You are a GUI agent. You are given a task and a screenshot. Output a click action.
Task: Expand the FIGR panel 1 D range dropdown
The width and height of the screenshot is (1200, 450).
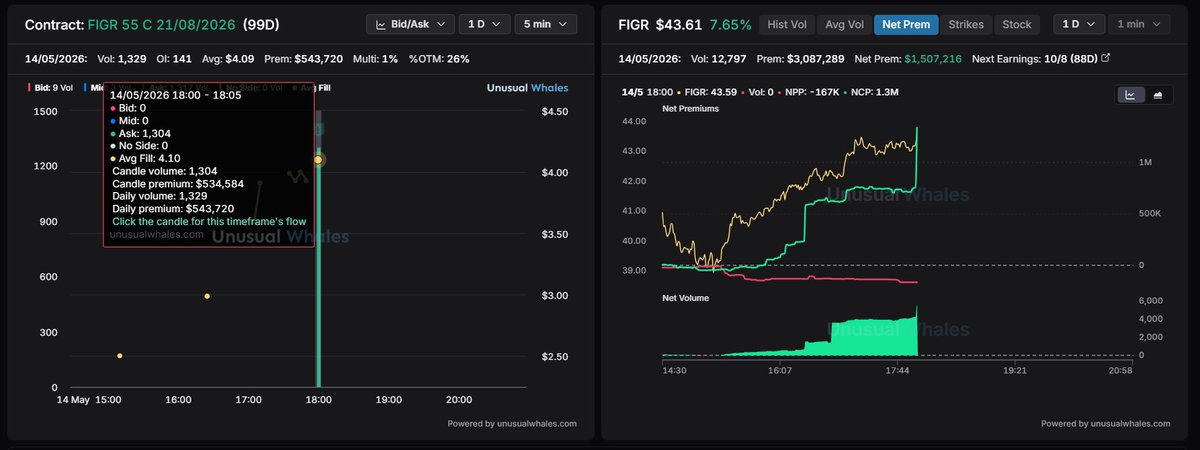click(1081, 24)
